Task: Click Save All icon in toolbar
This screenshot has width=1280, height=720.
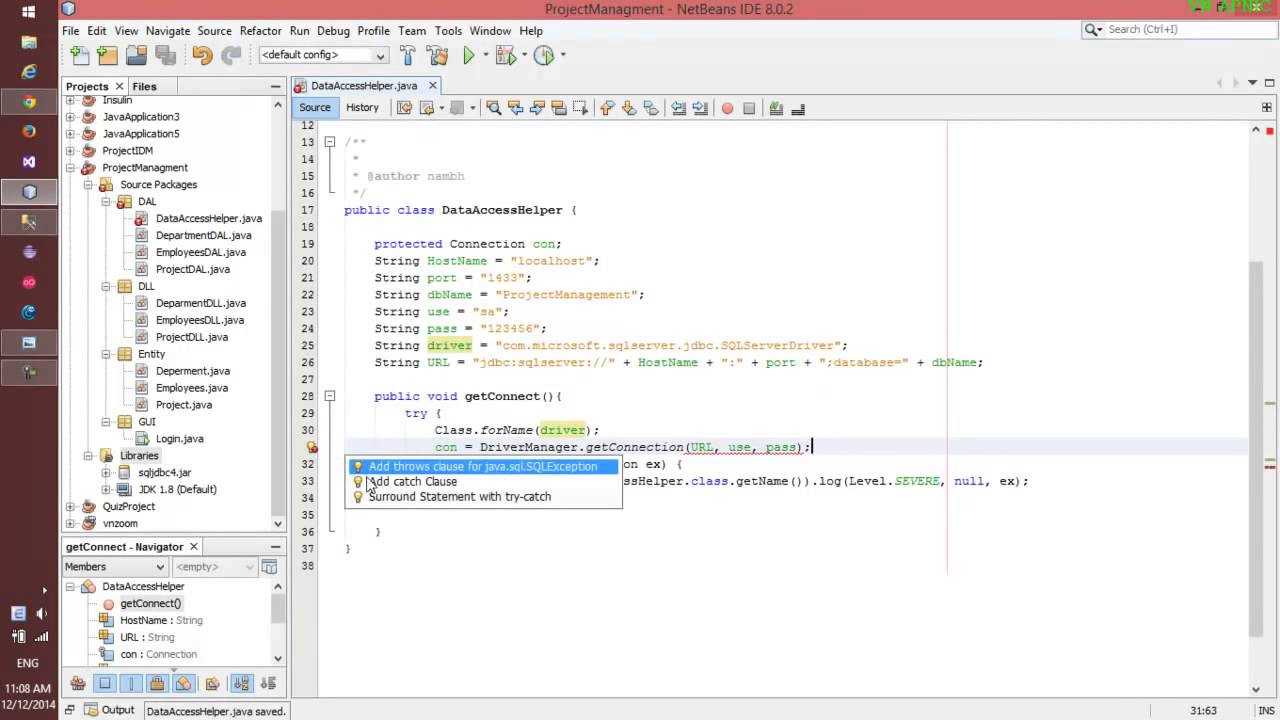Action: click(163, 56)
